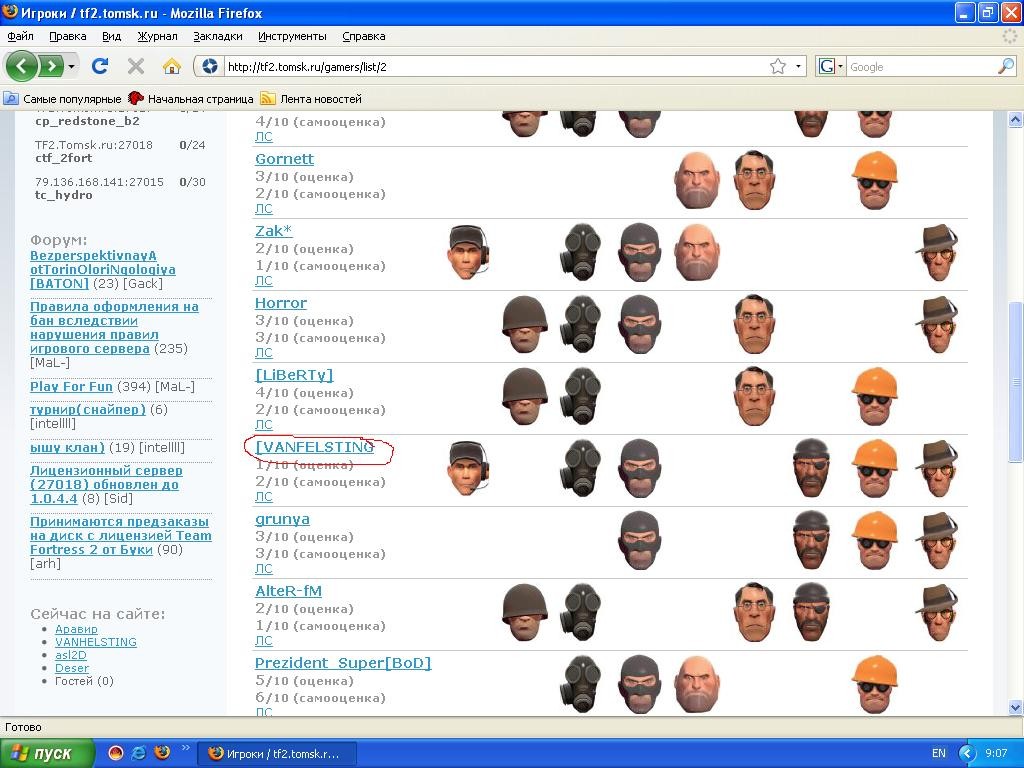Click the Heavy icon in Prezident_Super[BoD] row
Screen dimensions: 1024x768
[x=697, y=684]
